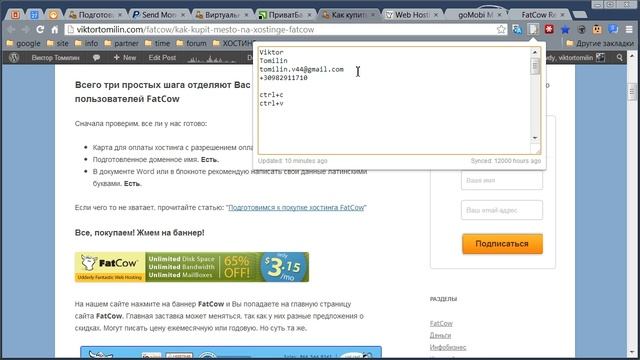Click Edit Post in the admin bar
This screenshot has height=360, width=640.
pos(162,58)
